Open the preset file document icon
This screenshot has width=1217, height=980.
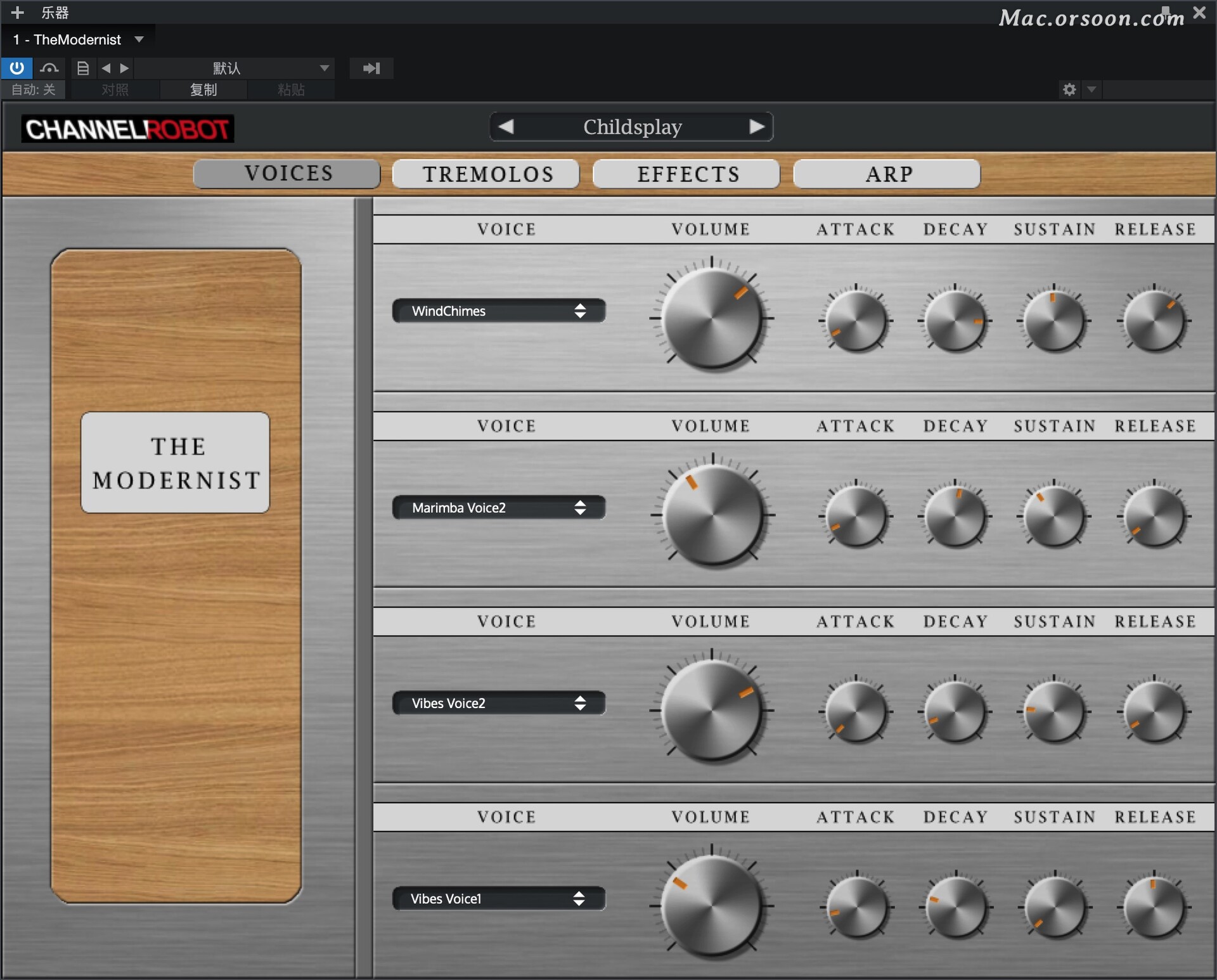(83, 68)
